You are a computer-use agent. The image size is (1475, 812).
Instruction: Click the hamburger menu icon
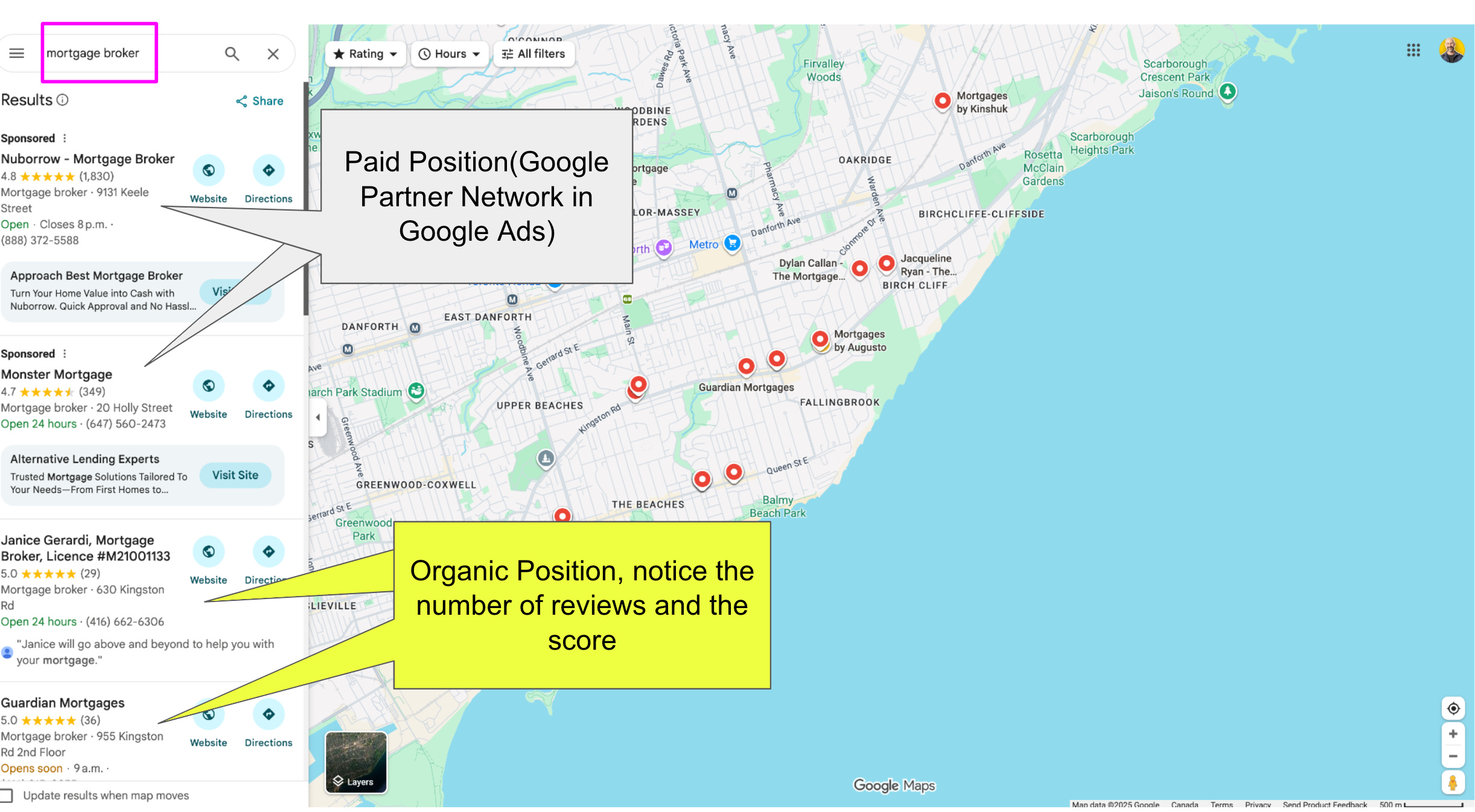pos(16,53)
